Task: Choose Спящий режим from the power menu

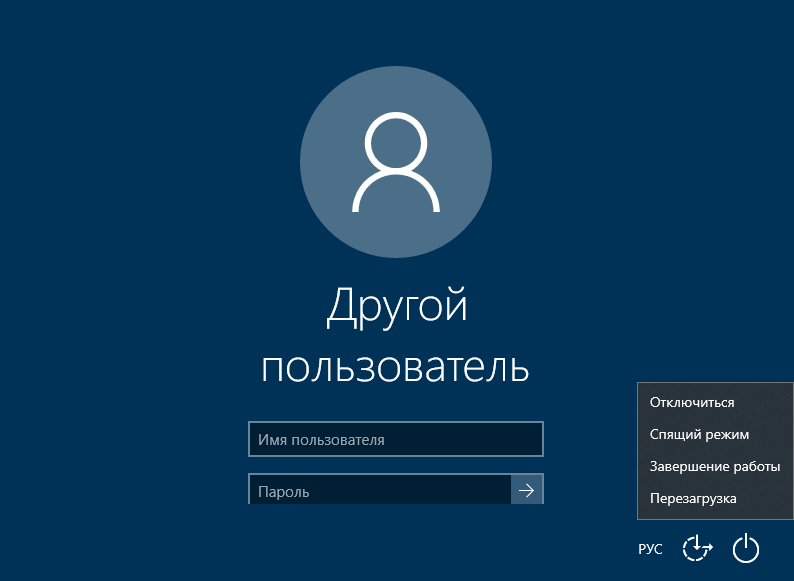Action: point(715,435)
